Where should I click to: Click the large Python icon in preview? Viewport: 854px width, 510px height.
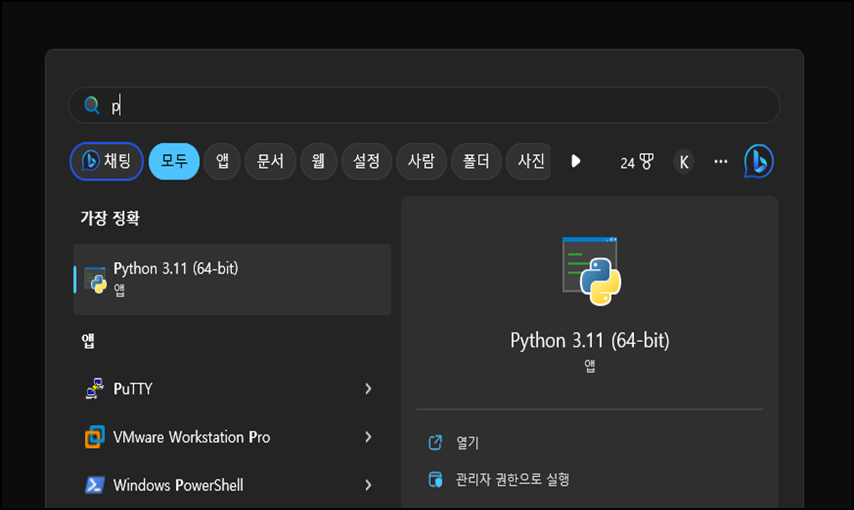tap(591, 271)
